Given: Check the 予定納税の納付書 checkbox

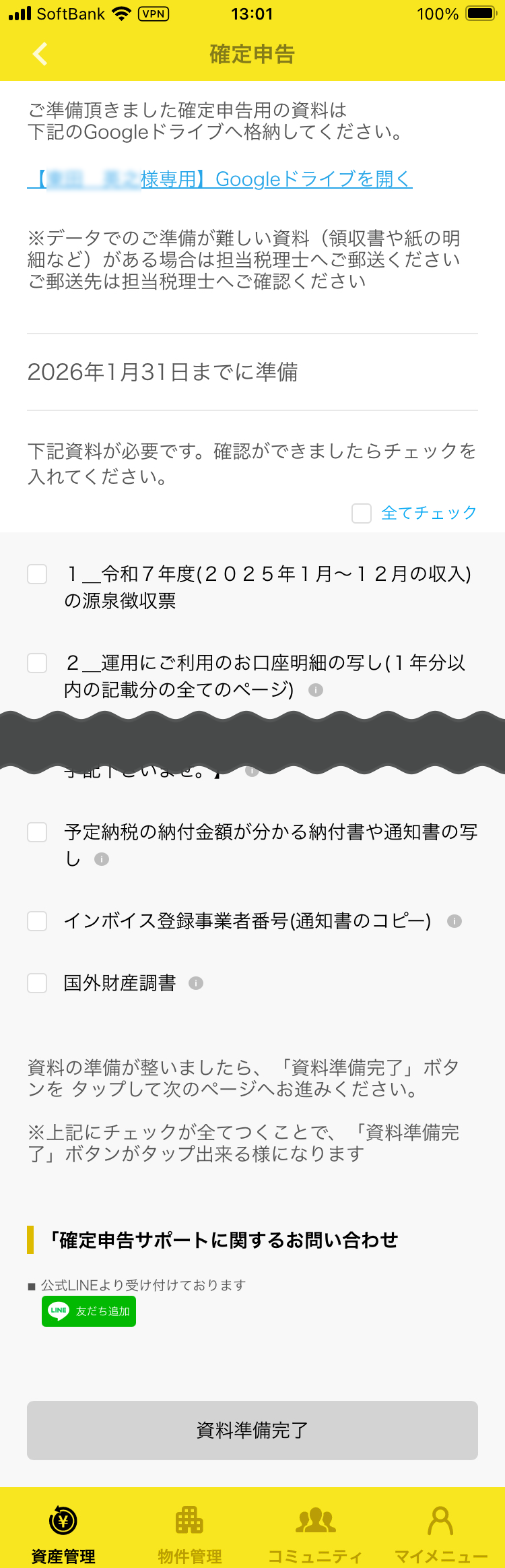Looking at the screenshot, I should pyautogui.click(x=37, y=832).
